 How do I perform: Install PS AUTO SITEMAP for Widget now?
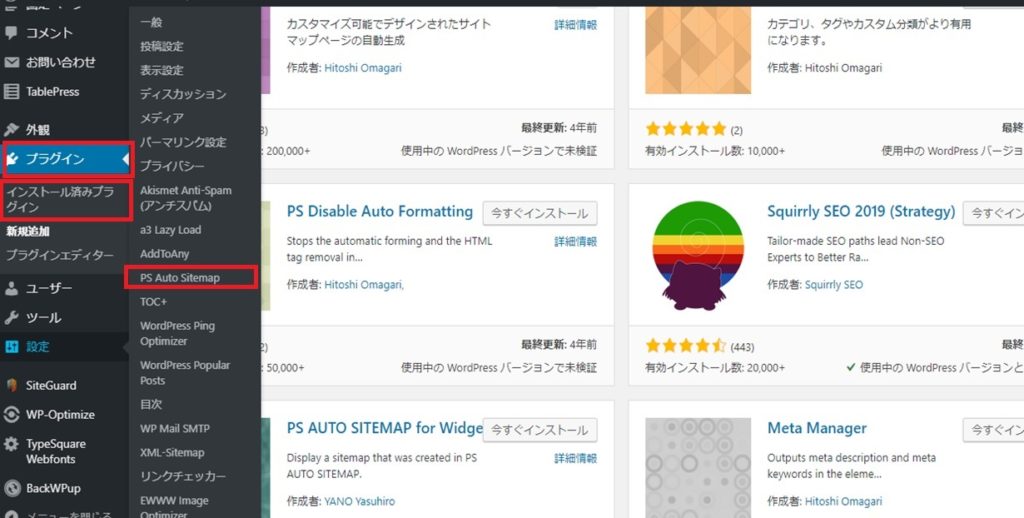(x=540, y=430)
